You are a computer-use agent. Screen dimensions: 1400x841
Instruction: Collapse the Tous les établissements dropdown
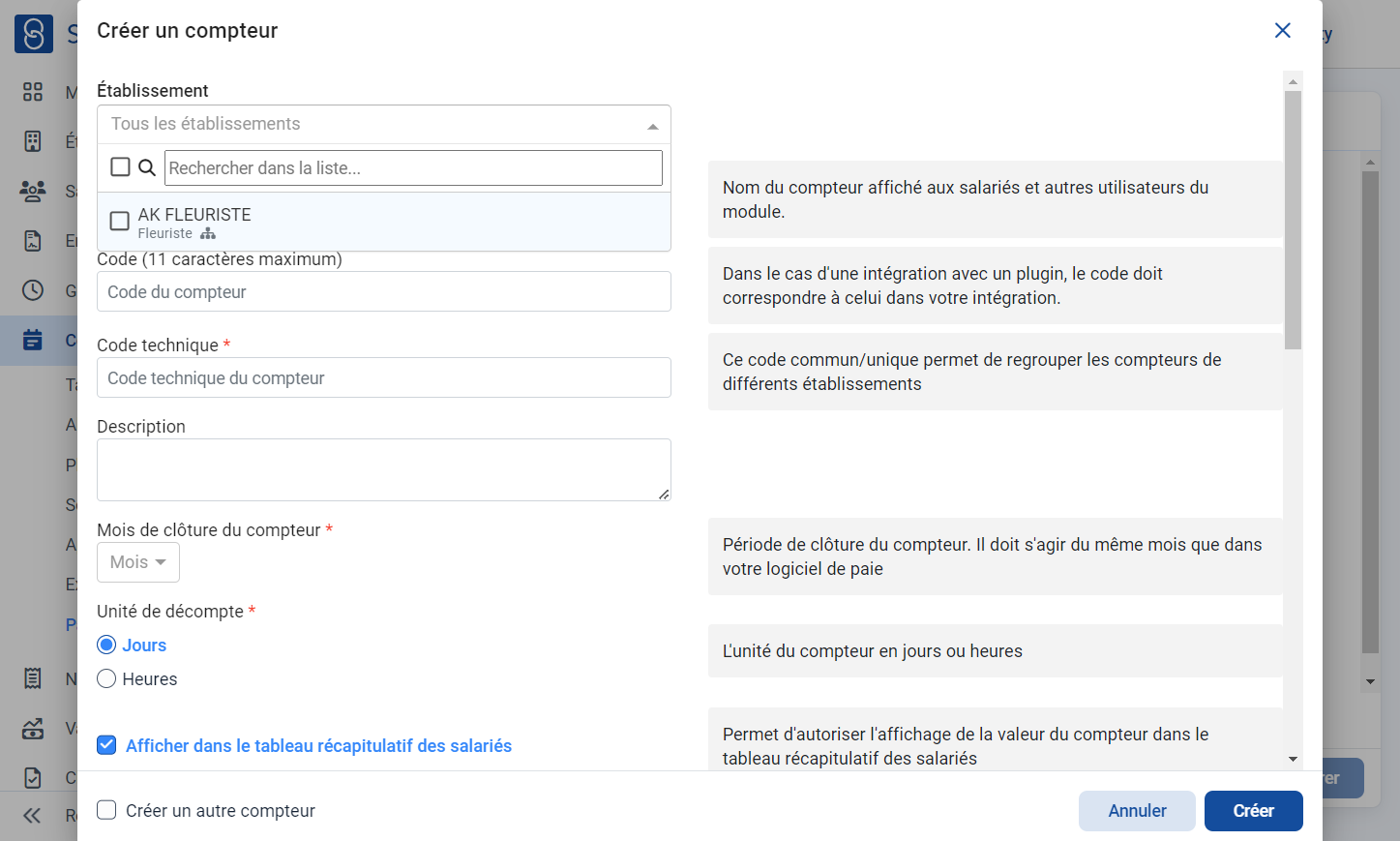[x=384, y=124]
